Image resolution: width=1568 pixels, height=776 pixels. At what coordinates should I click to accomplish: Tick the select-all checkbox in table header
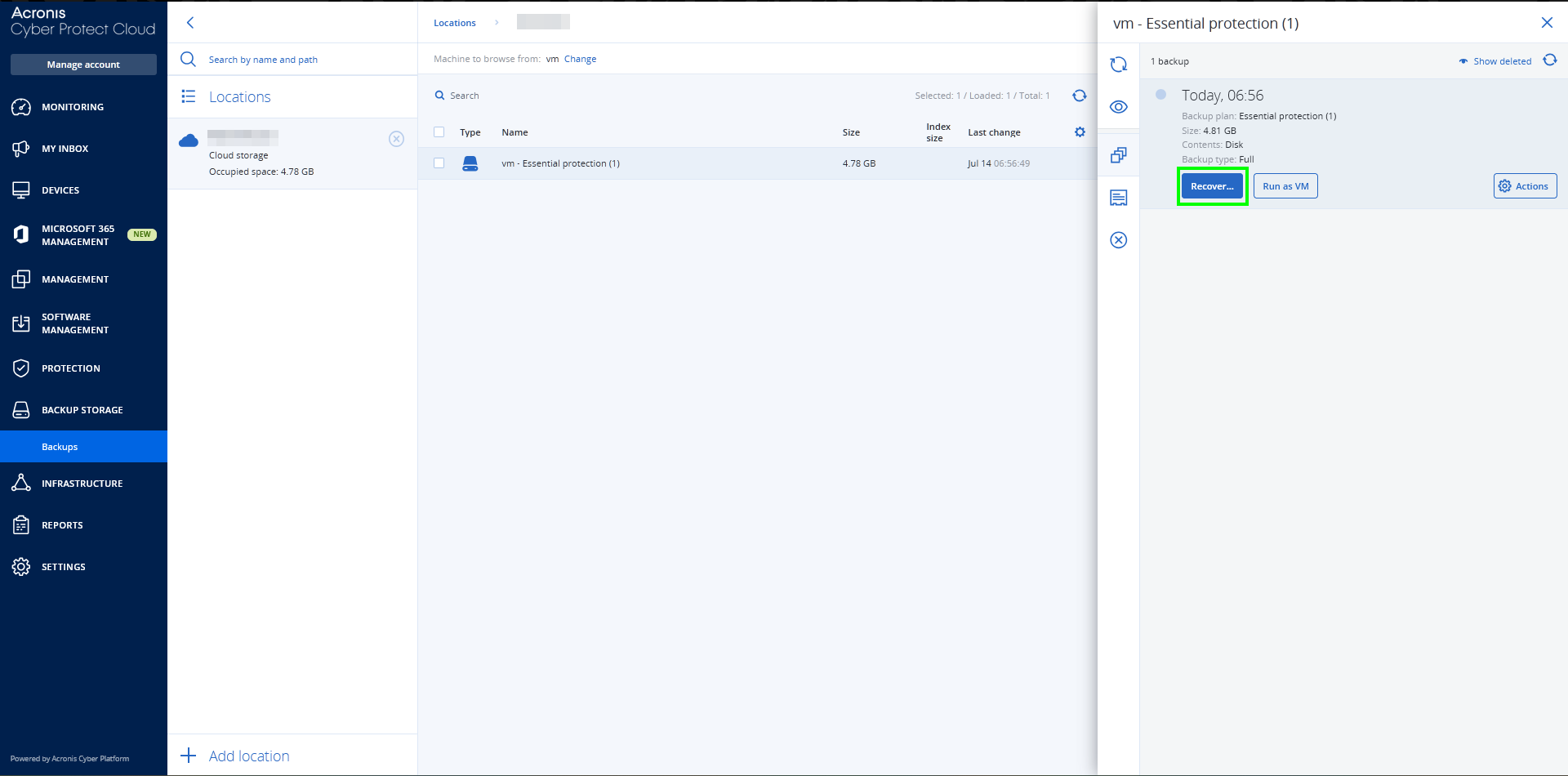pos(439,132)
